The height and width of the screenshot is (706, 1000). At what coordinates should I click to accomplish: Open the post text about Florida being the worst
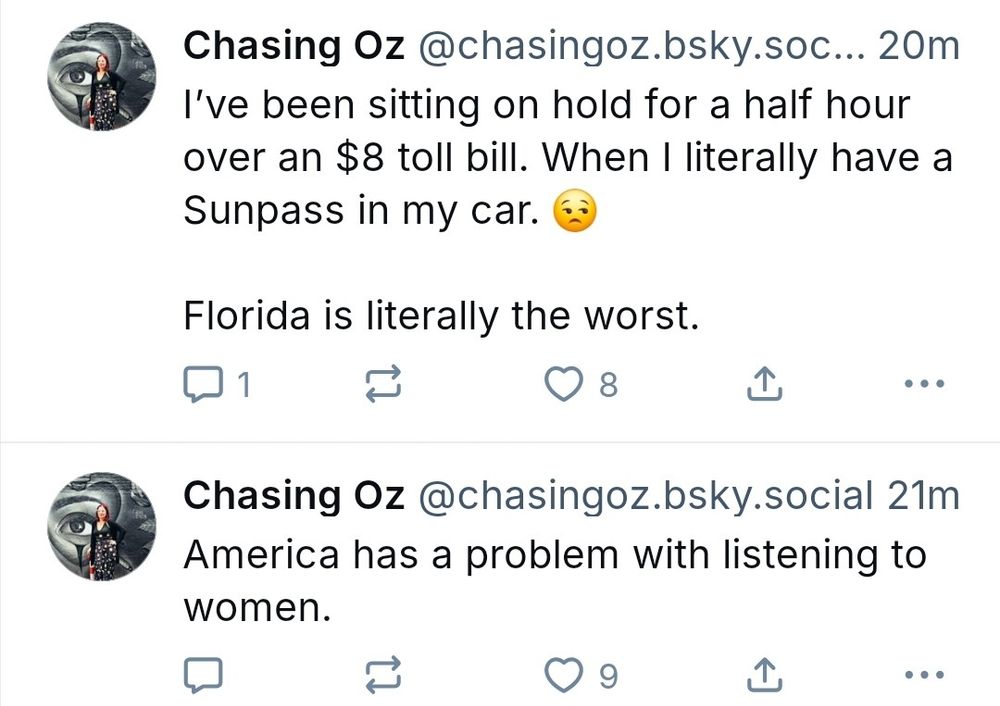pos(438,316)
